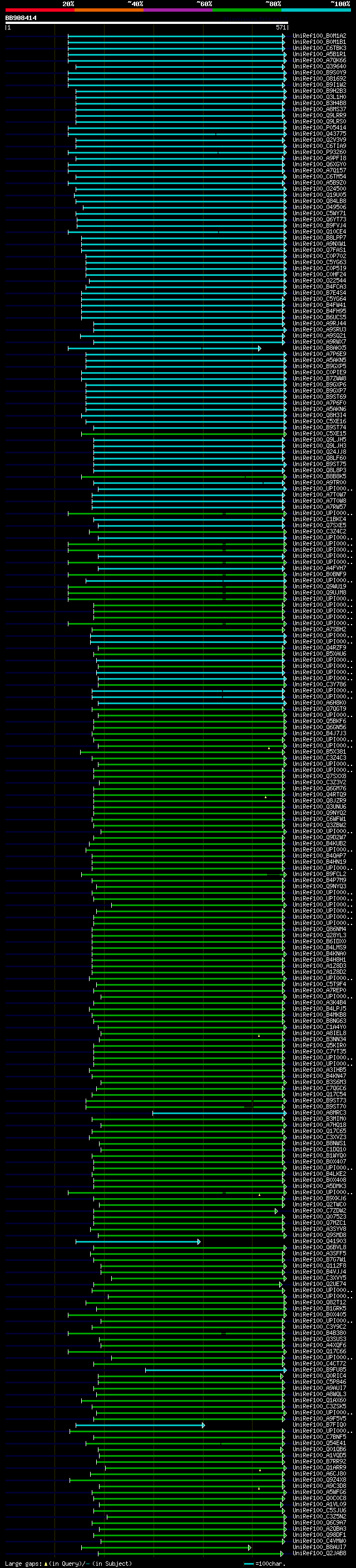Click UniRef100_A9PFI8 hit label
The height and width of the screenshot is (1568, 356).
(319, 159)
